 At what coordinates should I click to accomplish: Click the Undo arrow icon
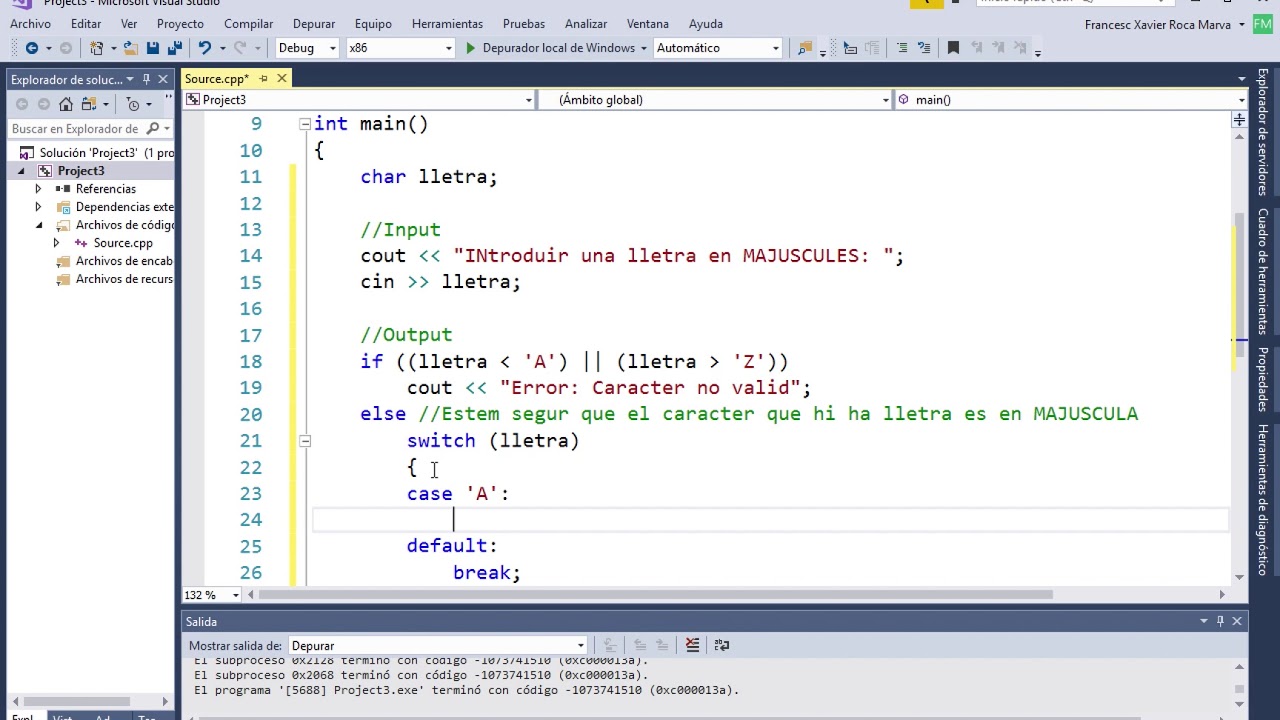pyautogui.click(x=204, y=48)
